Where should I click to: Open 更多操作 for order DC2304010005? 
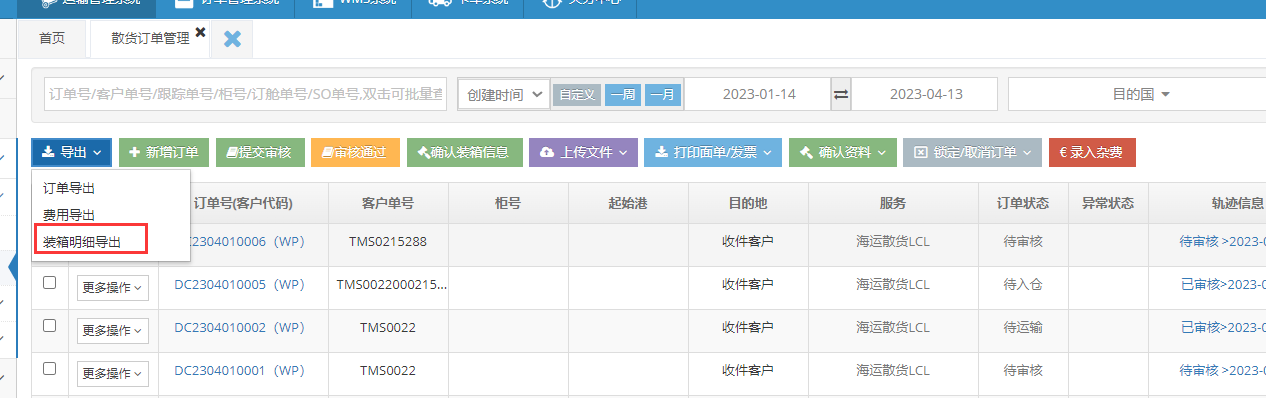112,288
